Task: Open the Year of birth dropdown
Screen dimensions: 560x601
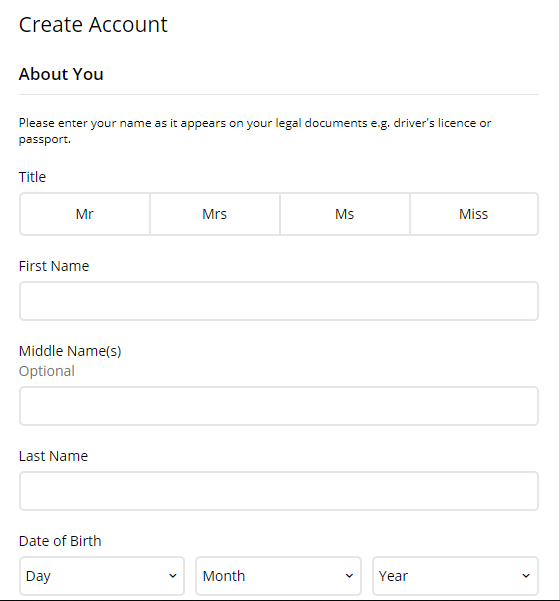Action: click(x=455, y=576)
